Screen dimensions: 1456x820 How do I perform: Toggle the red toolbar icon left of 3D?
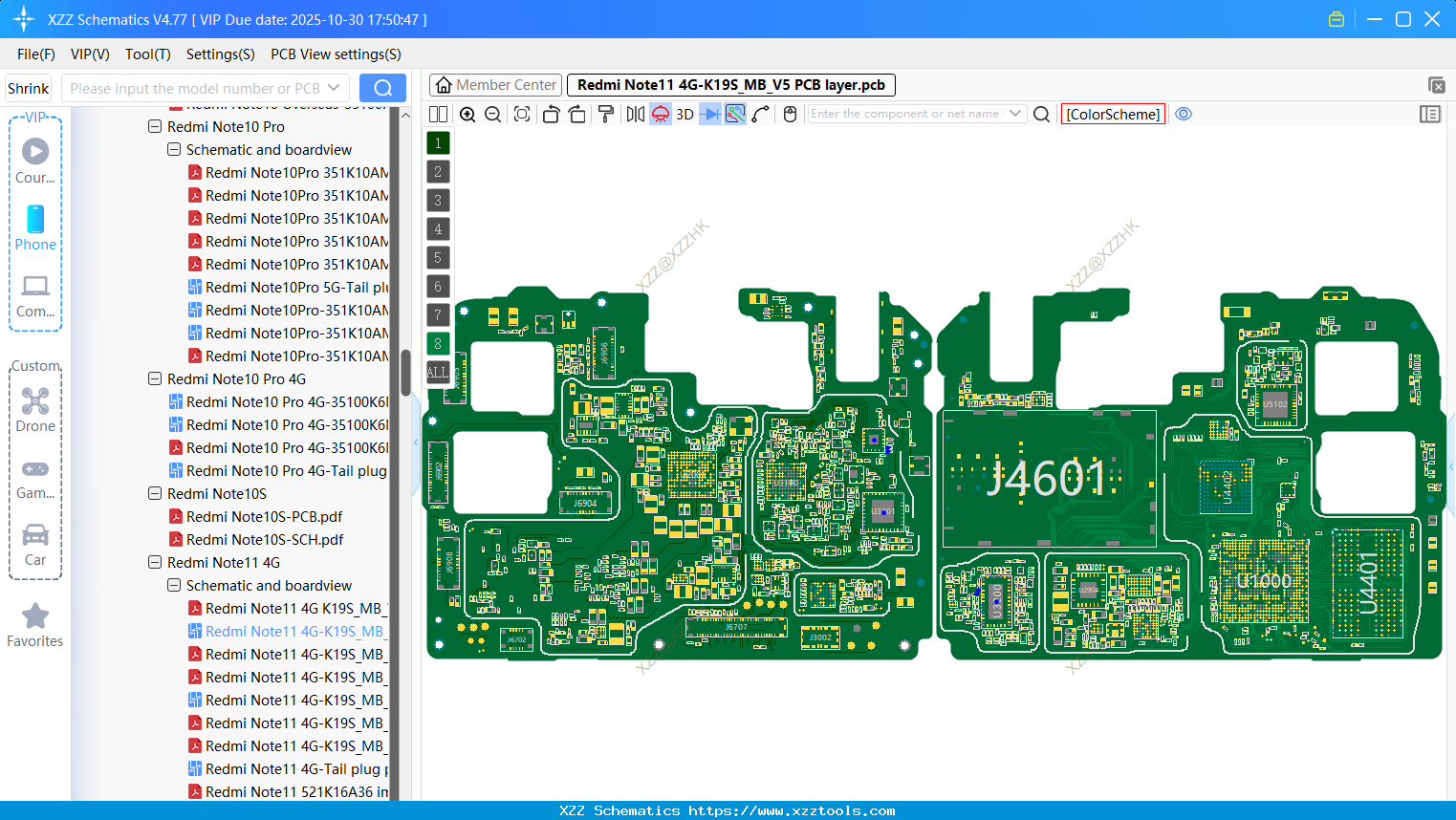[661, 115]
